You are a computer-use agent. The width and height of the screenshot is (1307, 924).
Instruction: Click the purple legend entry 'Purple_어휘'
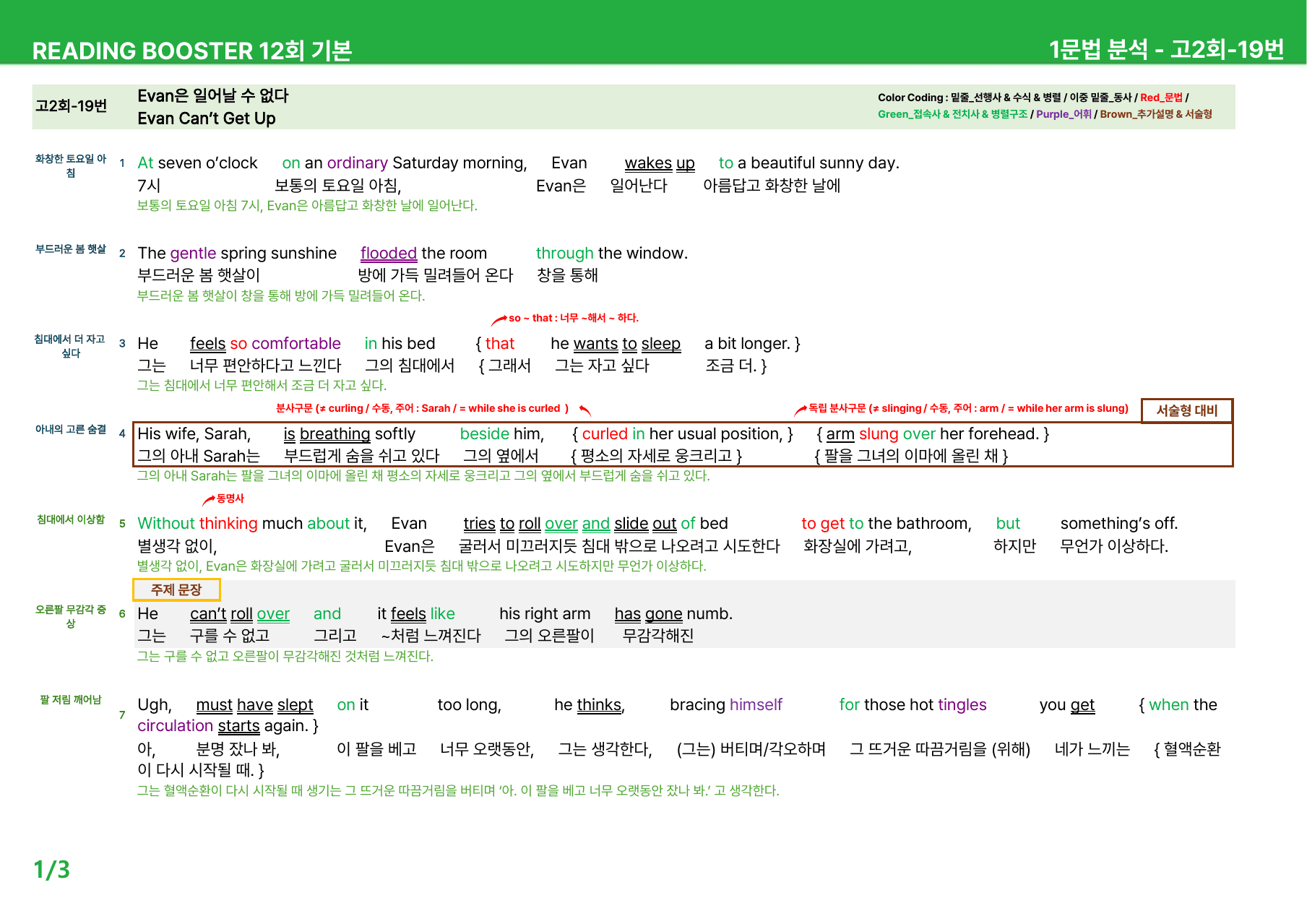coord(1064,114)
